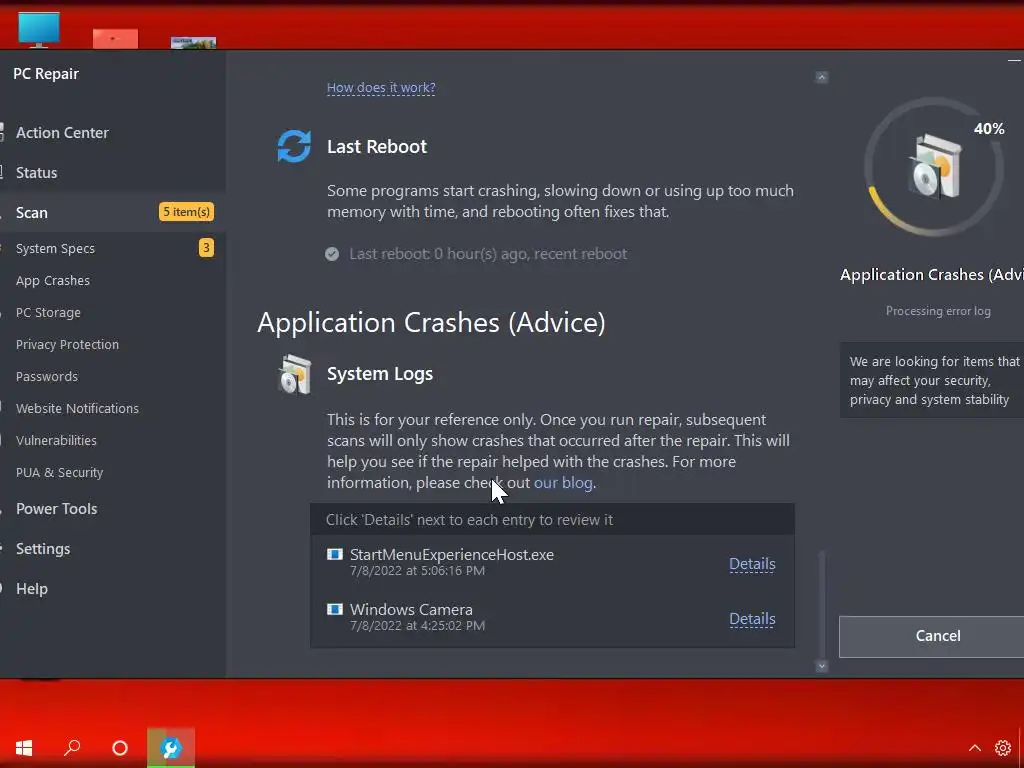
Task: Select Vulnerabilities scan category
Action: pos(56,440)
